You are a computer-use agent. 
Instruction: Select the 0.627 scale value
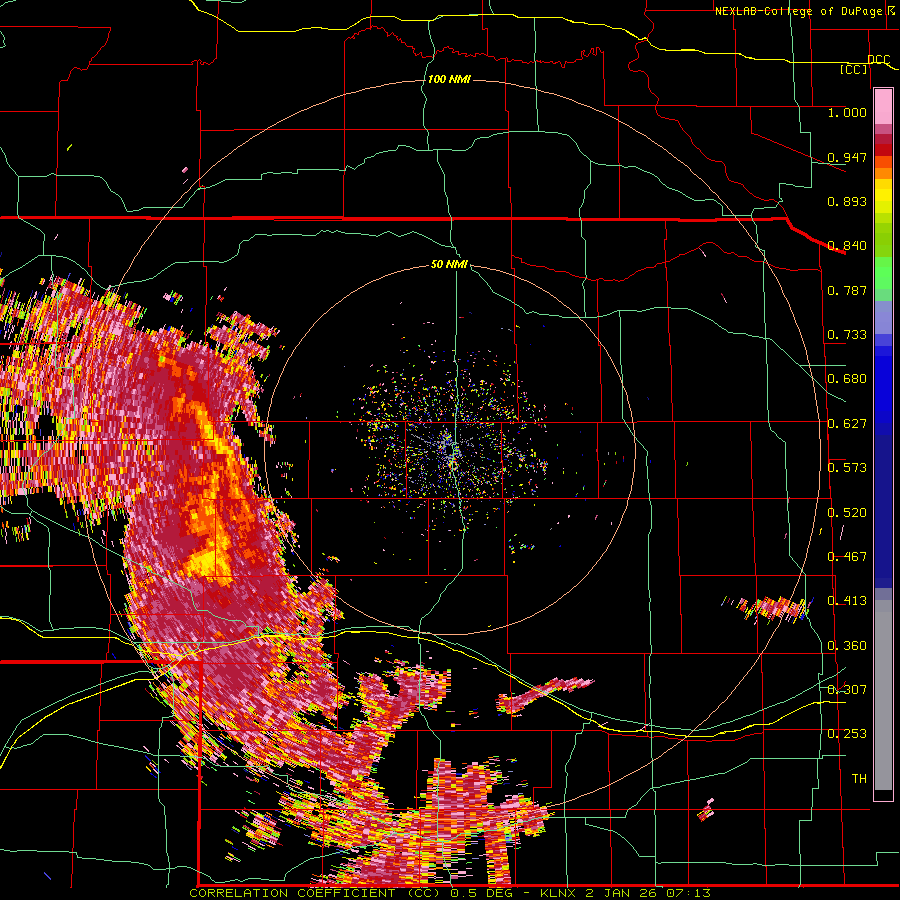point(847,424)
